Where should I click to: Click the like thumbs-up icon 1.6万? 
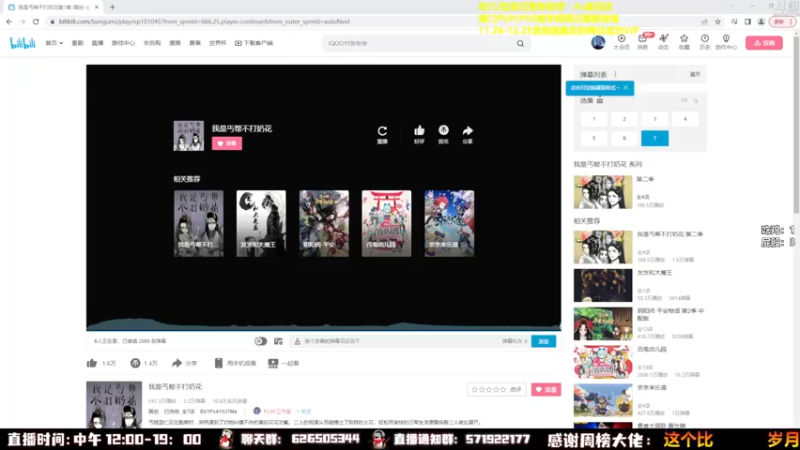92,363
